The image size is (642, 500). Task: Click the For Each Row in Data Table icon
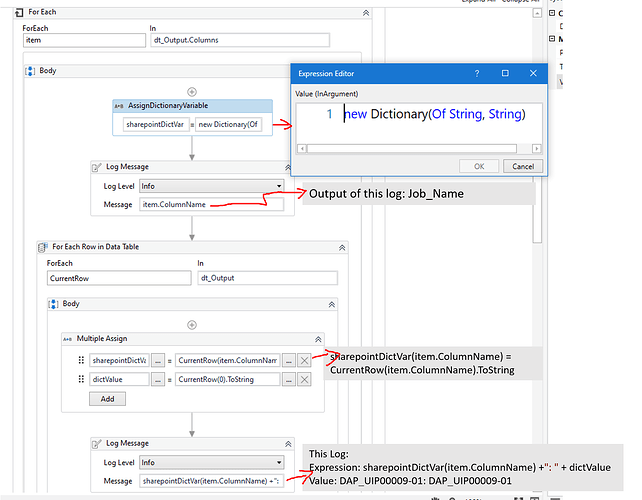tap(43, 247)
